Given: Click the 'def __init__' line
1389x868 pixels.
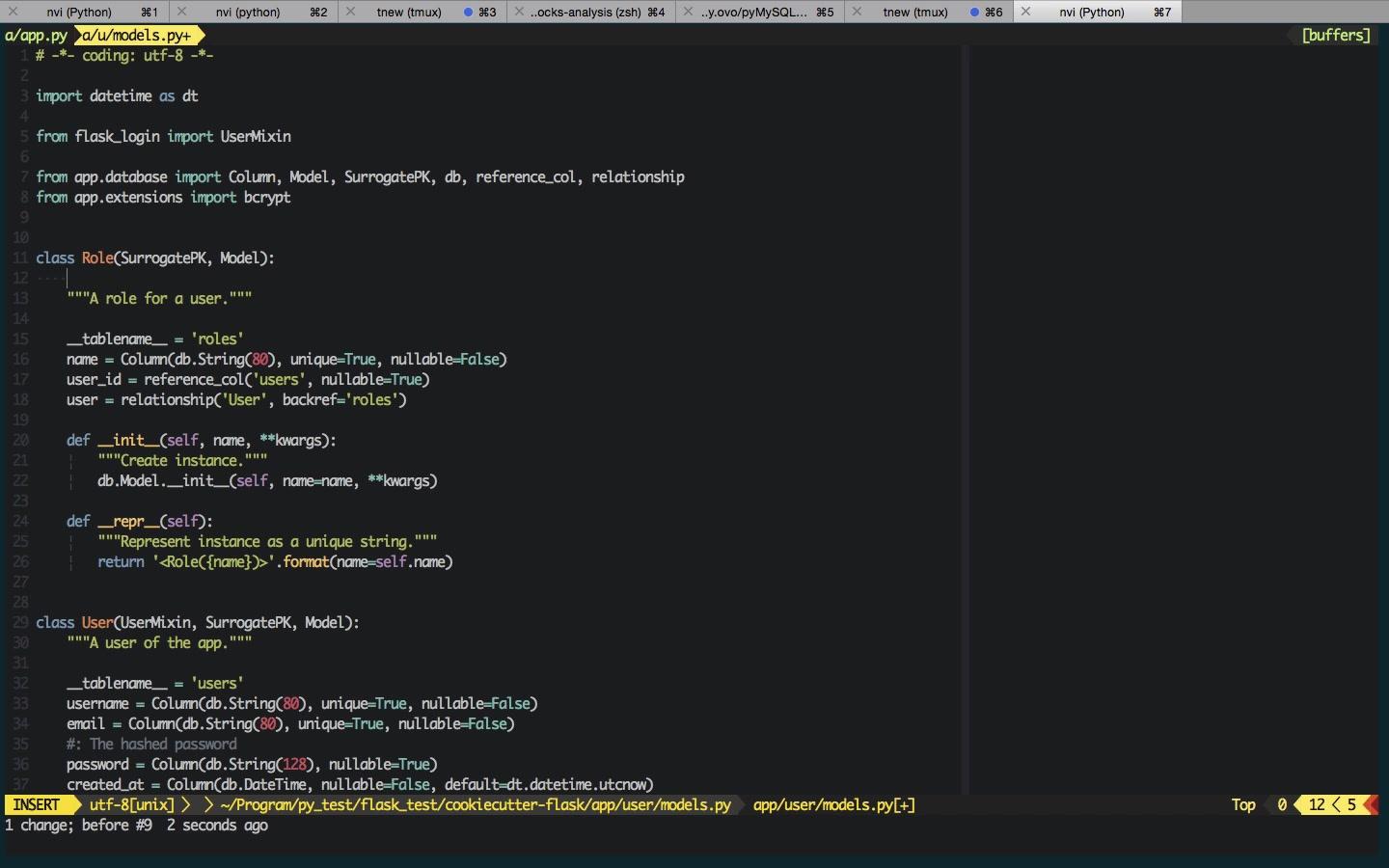Looking at the screenshot, I should pos(202,441).
